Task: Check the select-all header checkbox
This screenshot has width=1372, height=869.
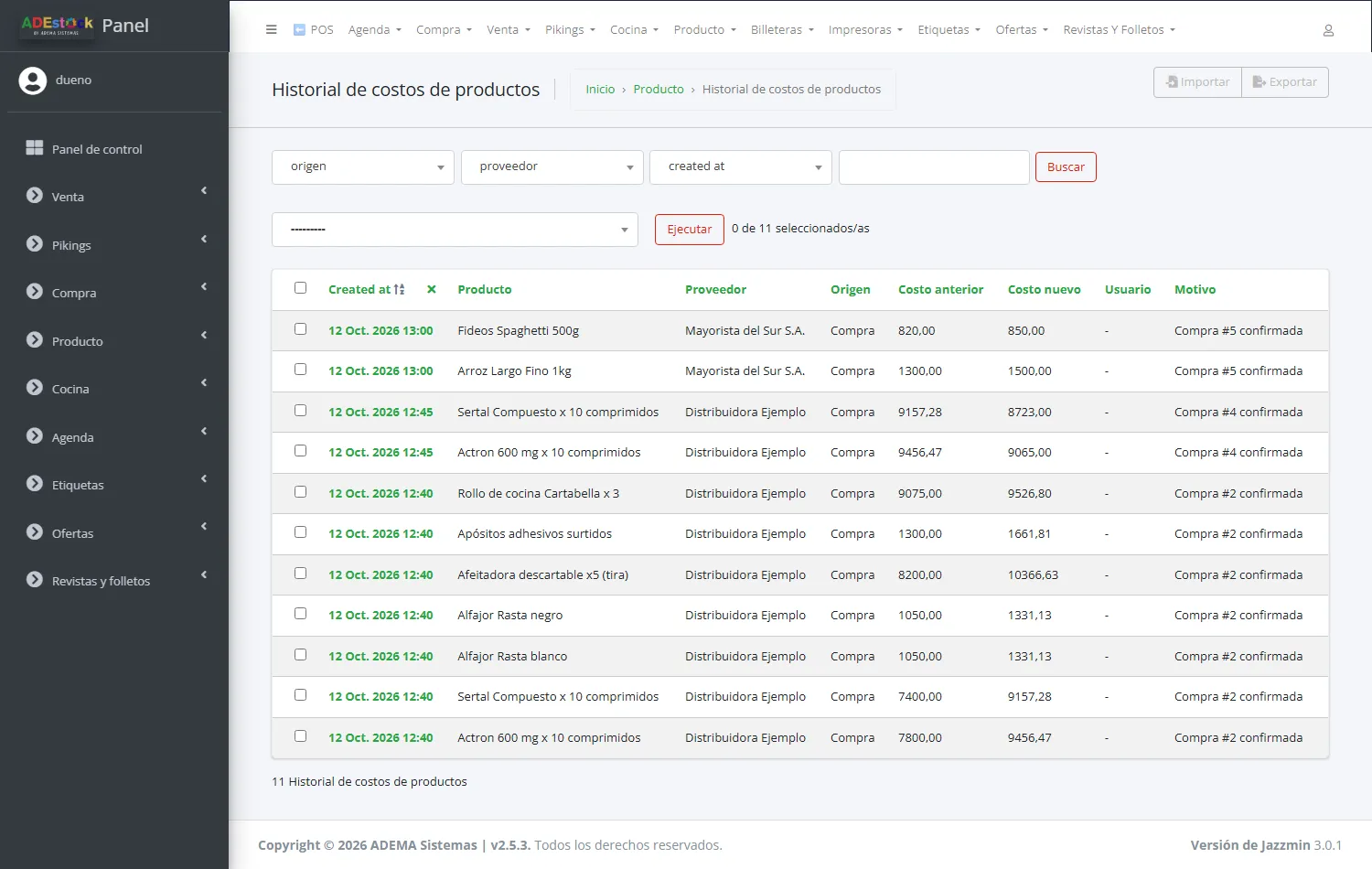Action: pyautogui.click(x=300, y=288)
